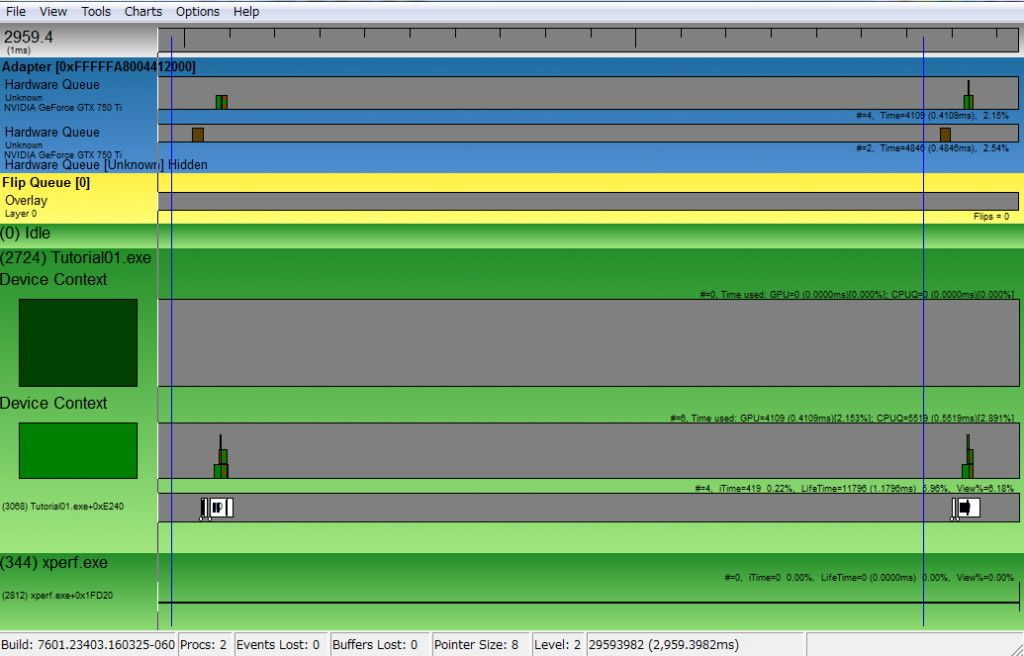Image resolution: width=1024 pixels, height=656 pixels.
Task: Click the right white thread event block with arrow
Action: pos(966,508)
